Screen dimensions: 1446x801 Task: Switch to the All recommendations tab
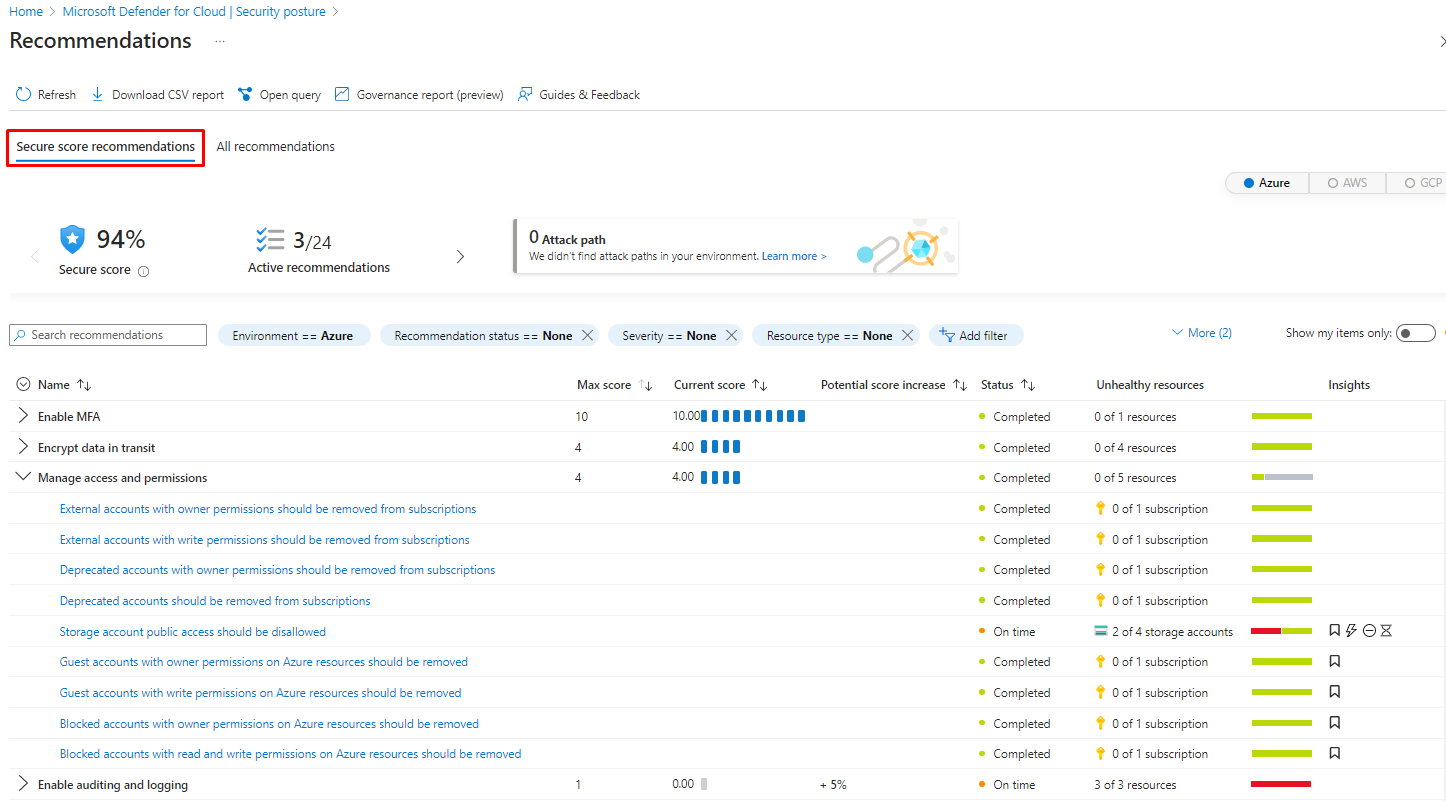pyautogui.click(x=275, y=147)
